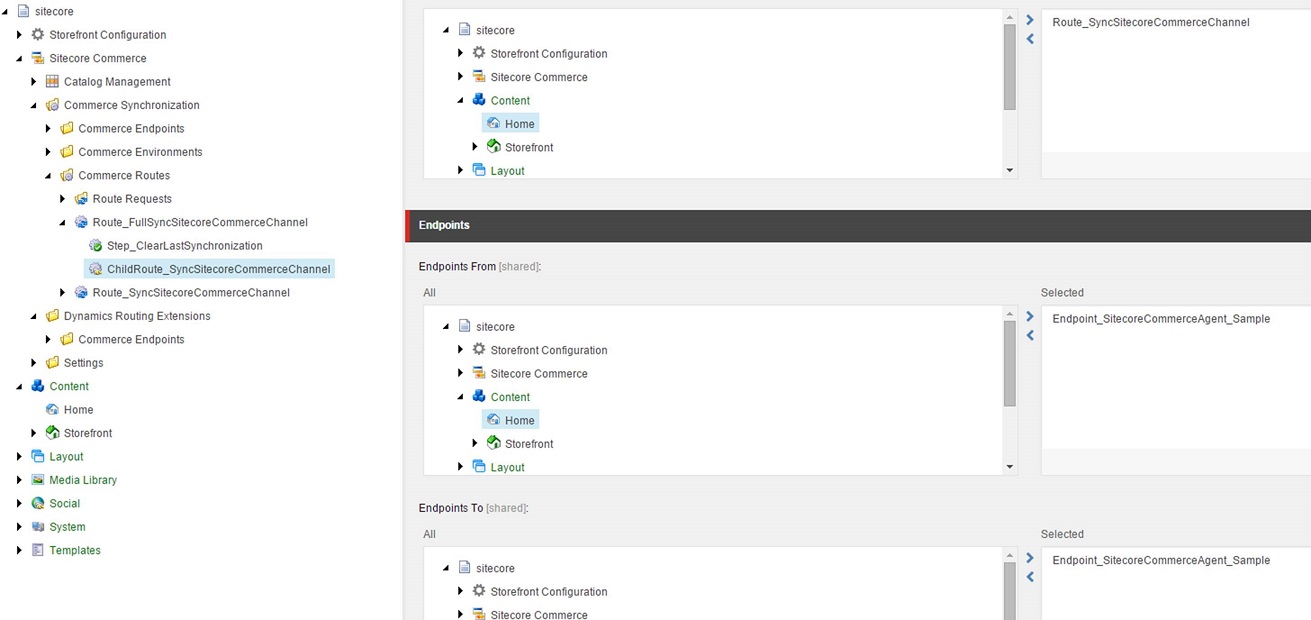Click the Templates icon in left tree

point(38,550)
